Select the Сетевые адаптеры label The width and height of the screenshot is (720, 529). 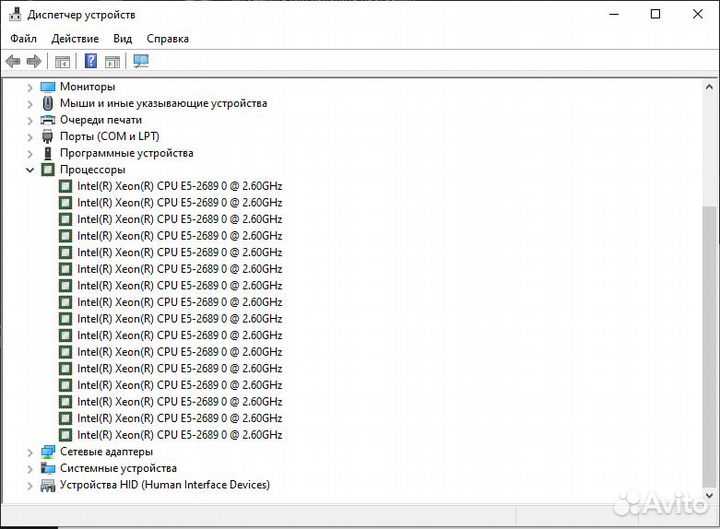(x=106, y=451)
